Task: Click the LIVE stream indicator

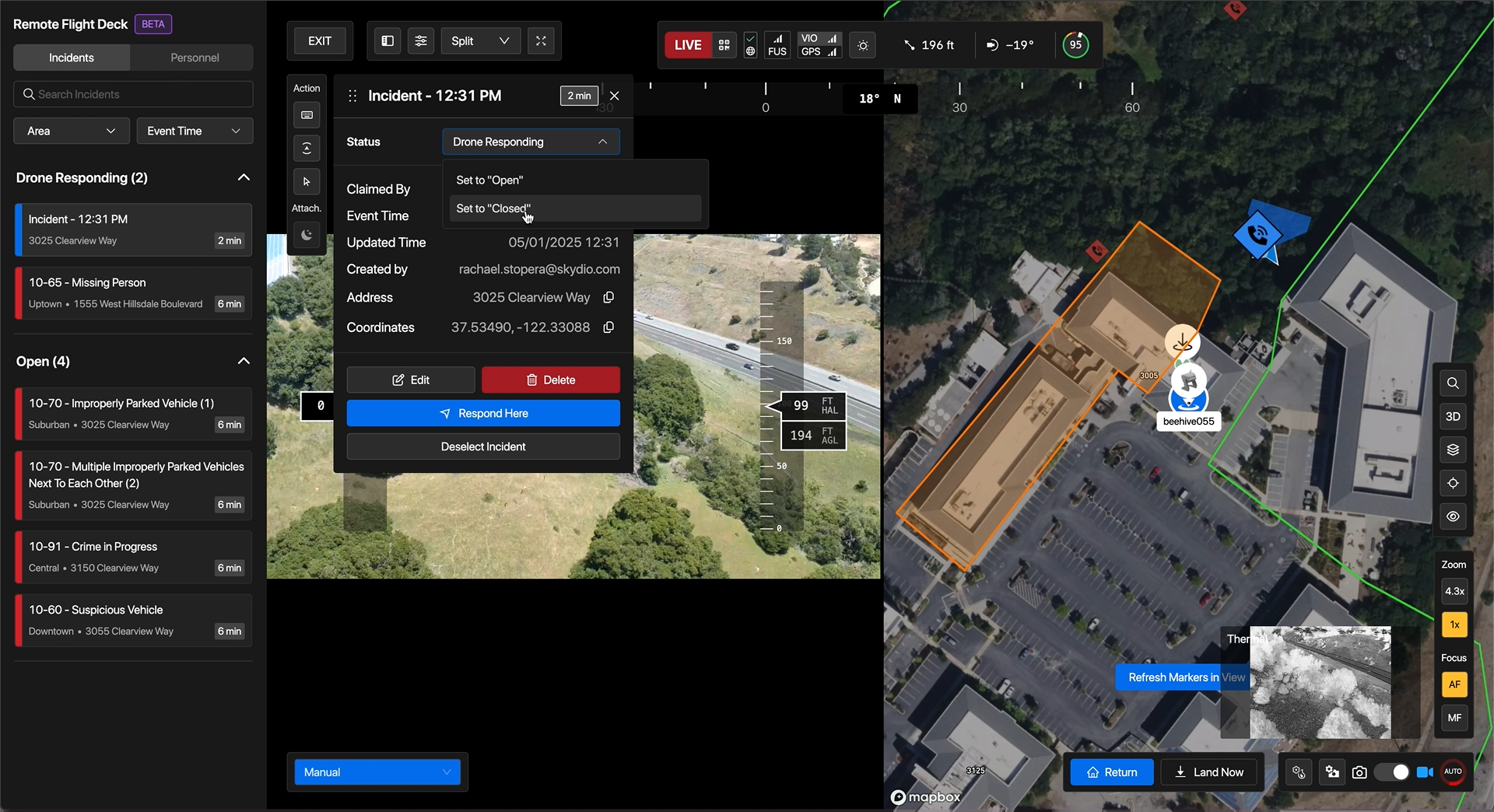Action: pyautogui.click(x=688, y=45)
